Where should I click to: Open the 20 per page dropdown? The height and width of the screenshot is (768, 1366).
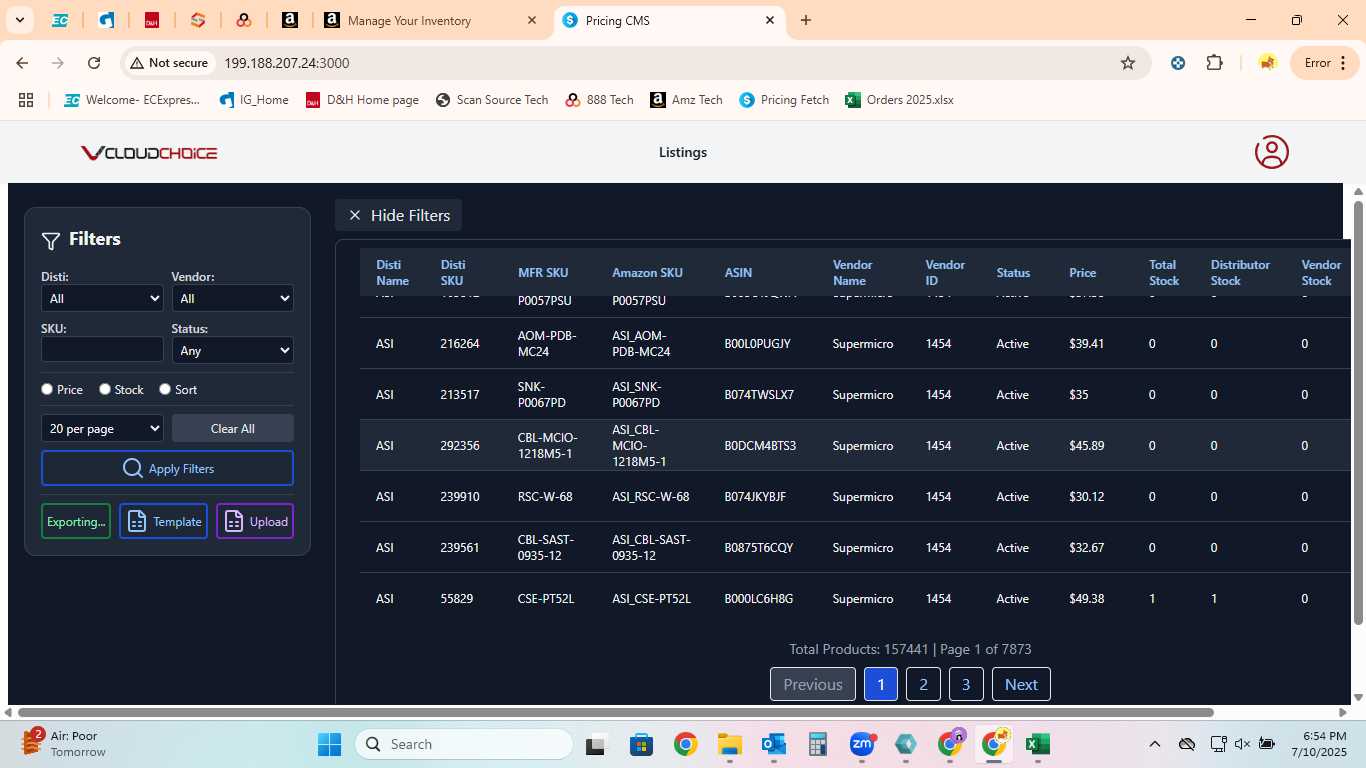[102, 428]
